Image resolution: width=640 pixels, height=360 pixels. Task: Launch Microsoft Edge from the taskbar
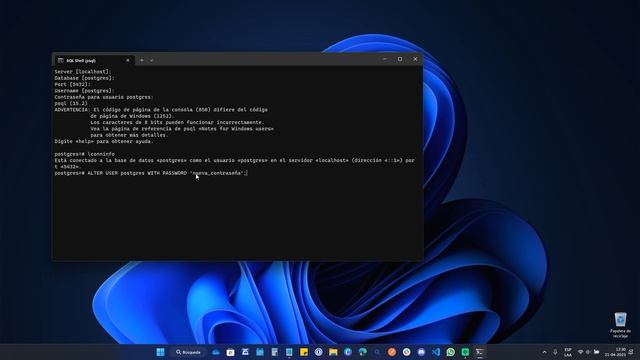point(362,352)
